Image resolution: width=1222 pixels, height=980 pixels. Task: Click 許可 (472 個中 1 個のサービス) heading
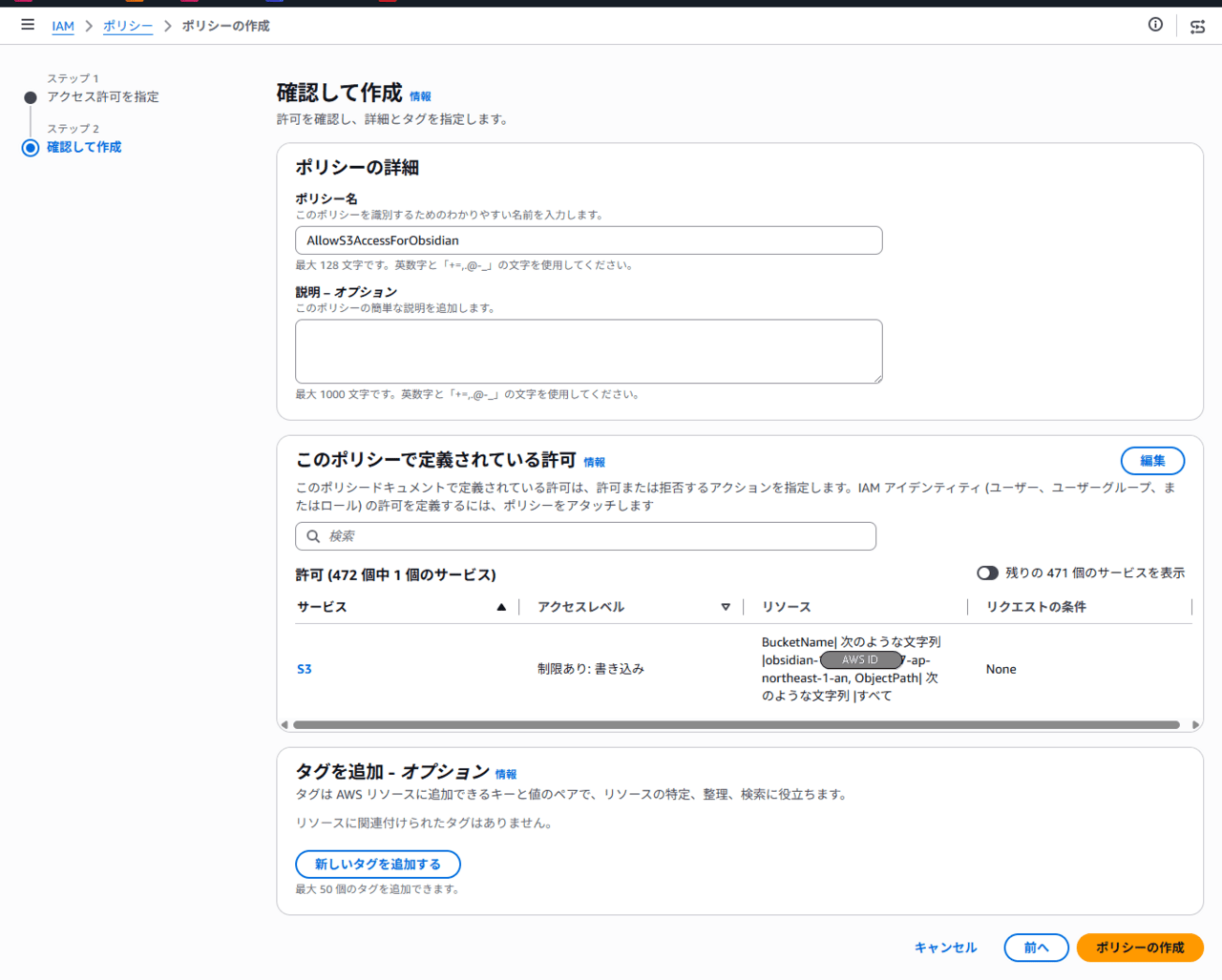tap(395, 574)
